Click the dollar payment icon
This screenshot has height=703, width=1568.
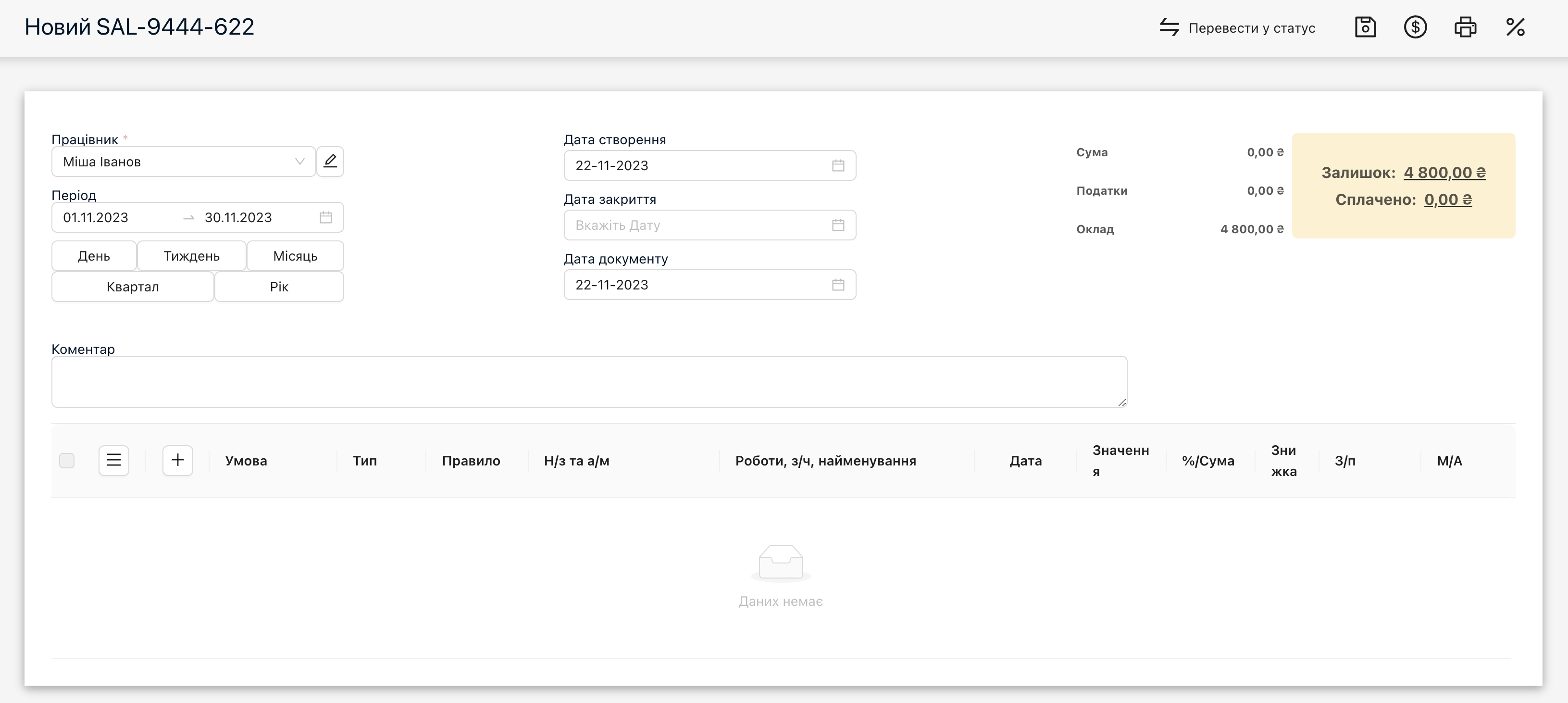[x=1415, y=27]
